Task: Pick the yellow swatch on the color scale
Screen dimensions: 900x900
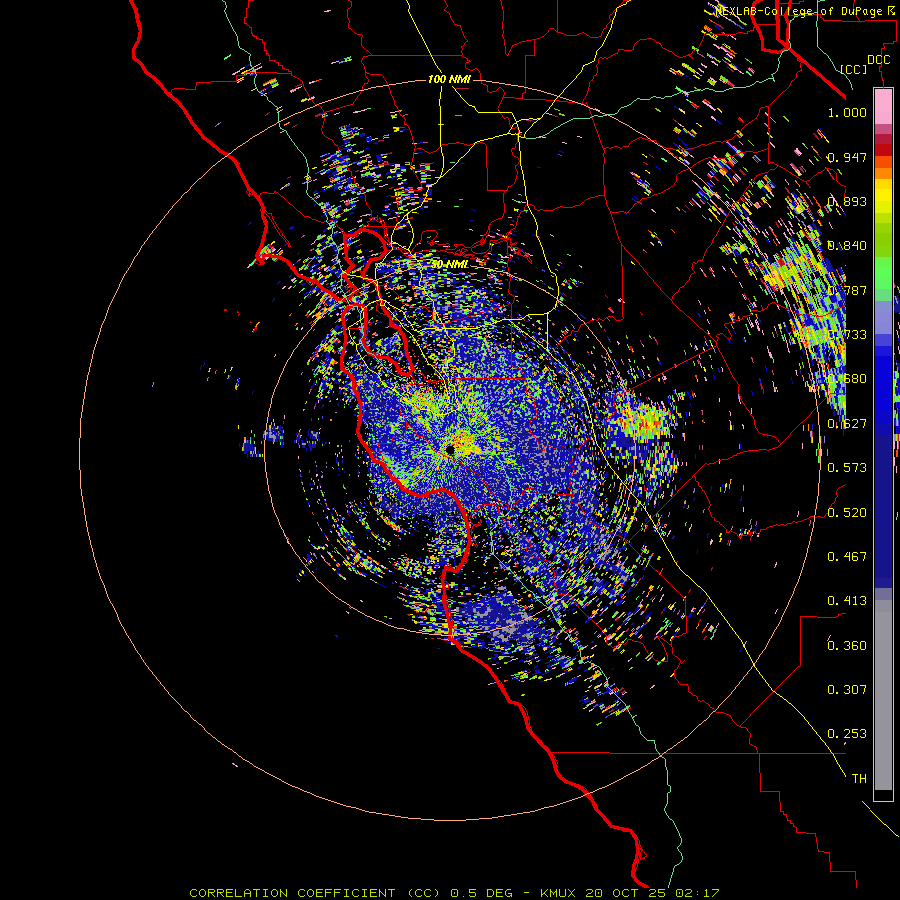Action: (x=883, y=196)
